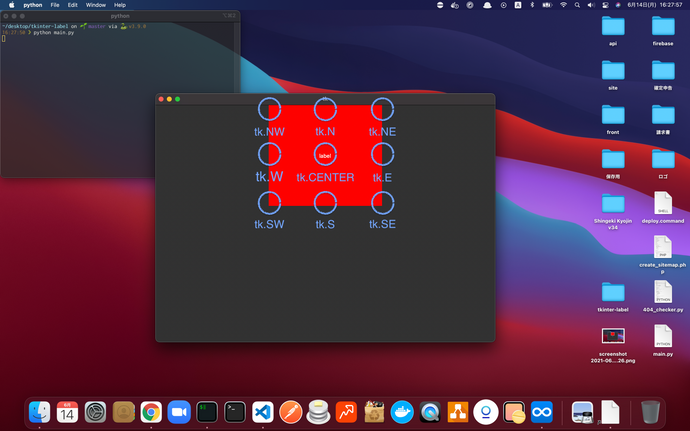The width and height of the screenshot is (690, 431).
Task: Click the Apple menu logo
Action: 11,5
